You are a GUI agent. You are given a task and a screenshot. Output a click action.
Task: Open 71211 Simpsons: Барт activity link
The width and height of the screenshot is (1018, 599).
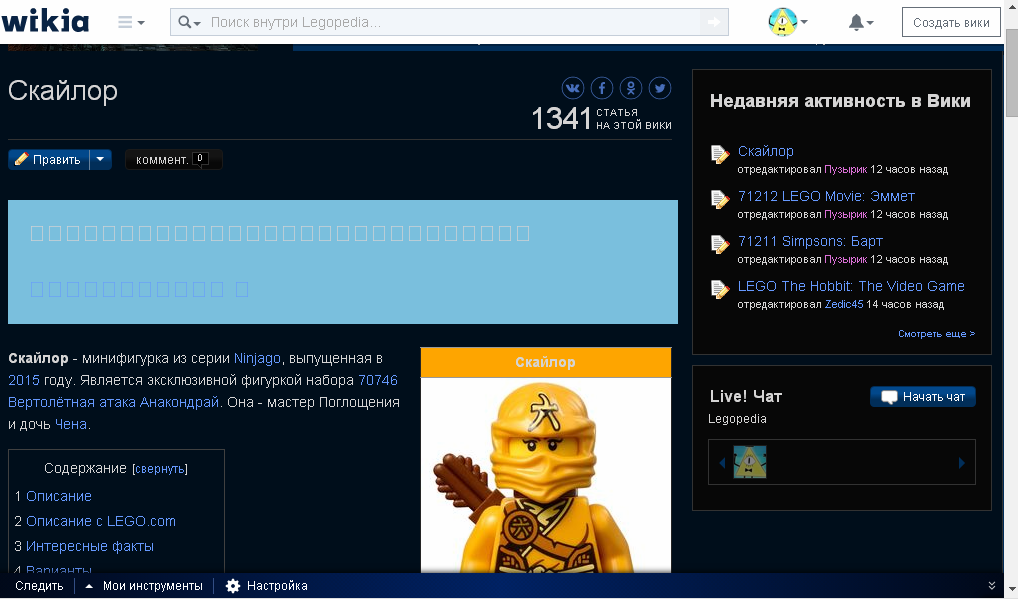pyautogui.click(x=810, y=241)
